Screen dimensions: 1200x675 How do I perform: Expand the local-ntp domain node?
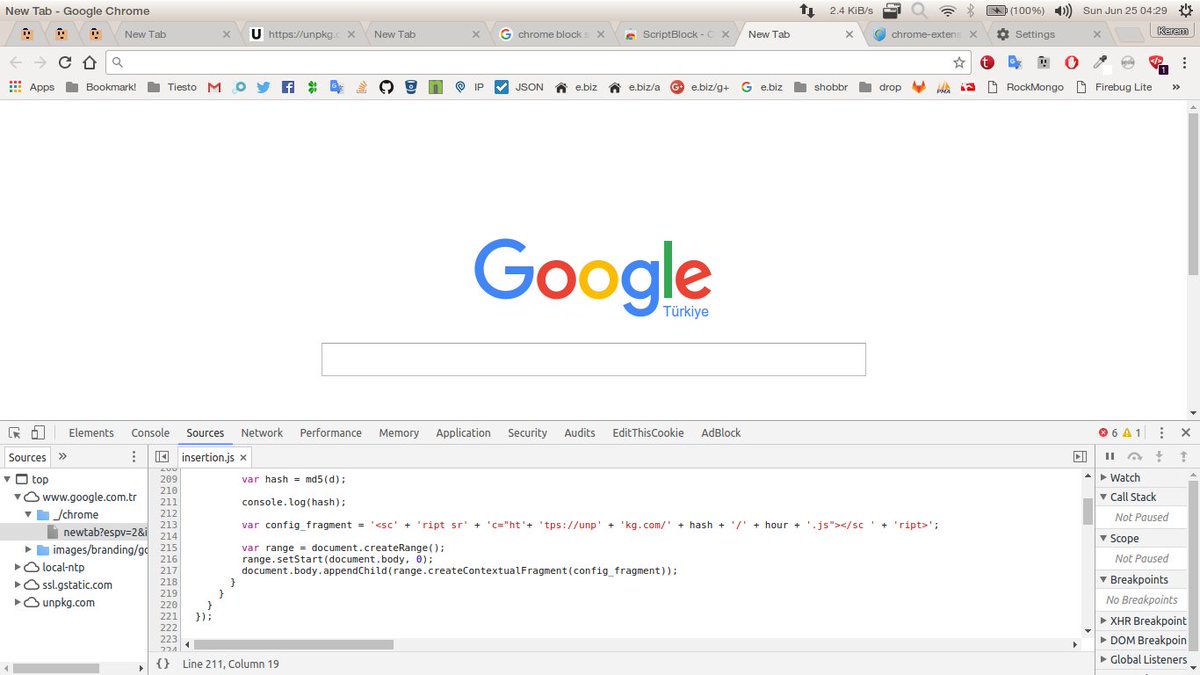17,567
